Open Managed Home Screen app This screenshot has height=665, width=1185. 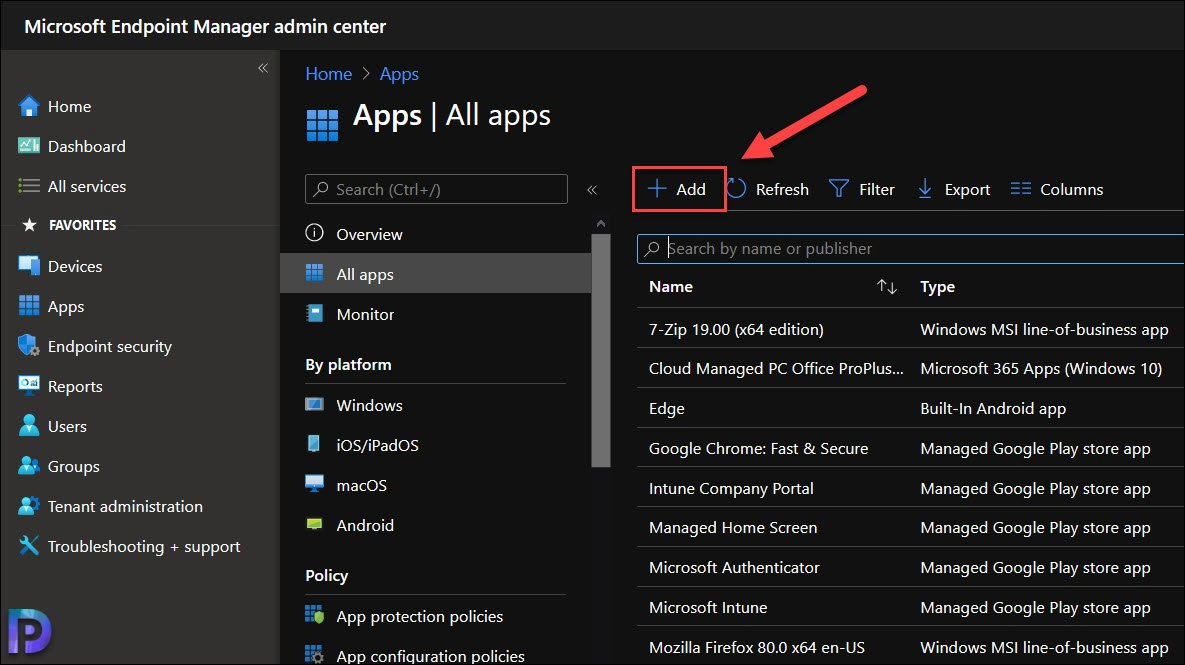732,527
